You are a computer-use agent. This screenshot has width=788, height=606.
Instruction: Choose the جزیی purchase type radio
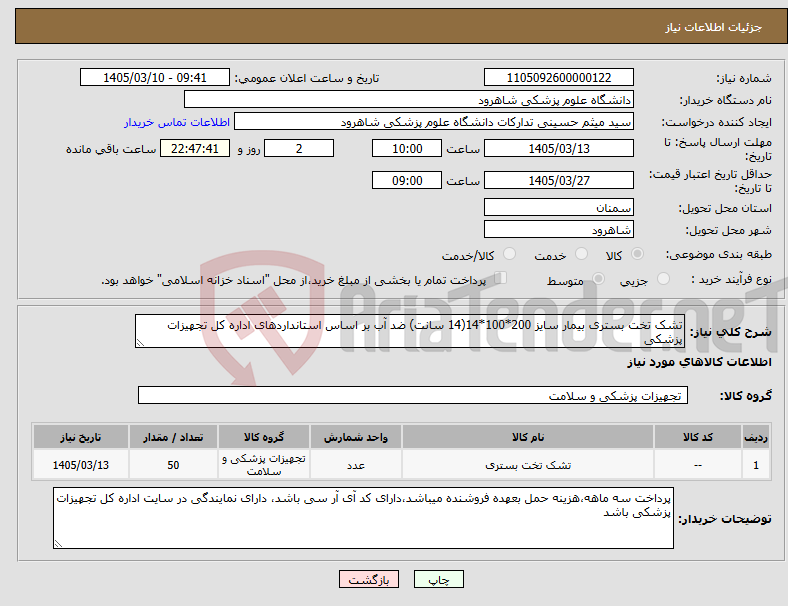(663, 279)
